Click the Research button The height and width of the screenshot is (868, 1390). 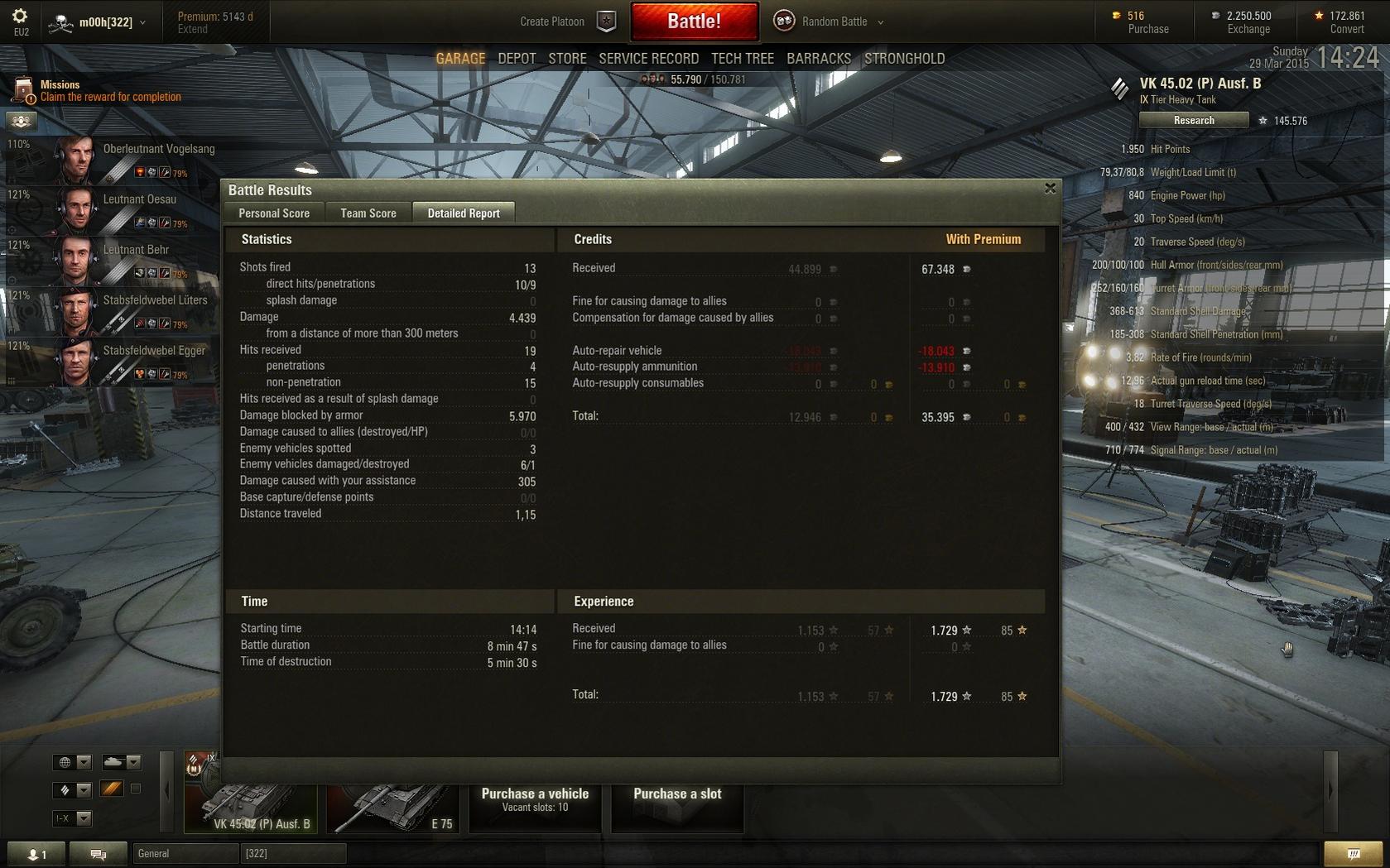click(1194, 121)
